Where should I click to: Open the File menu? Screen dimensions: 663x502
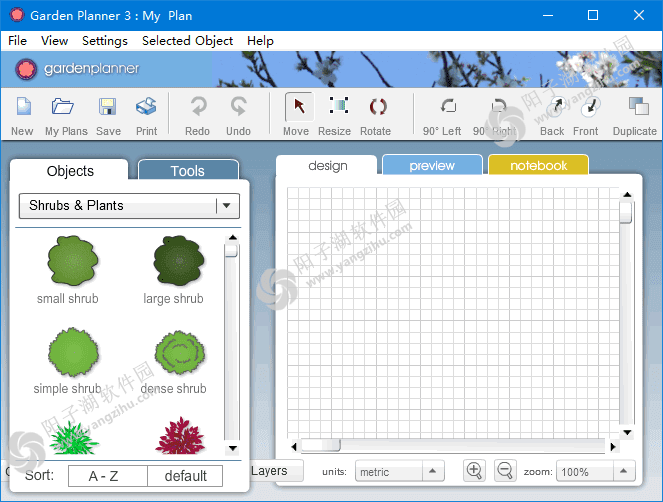coord(17,41)
